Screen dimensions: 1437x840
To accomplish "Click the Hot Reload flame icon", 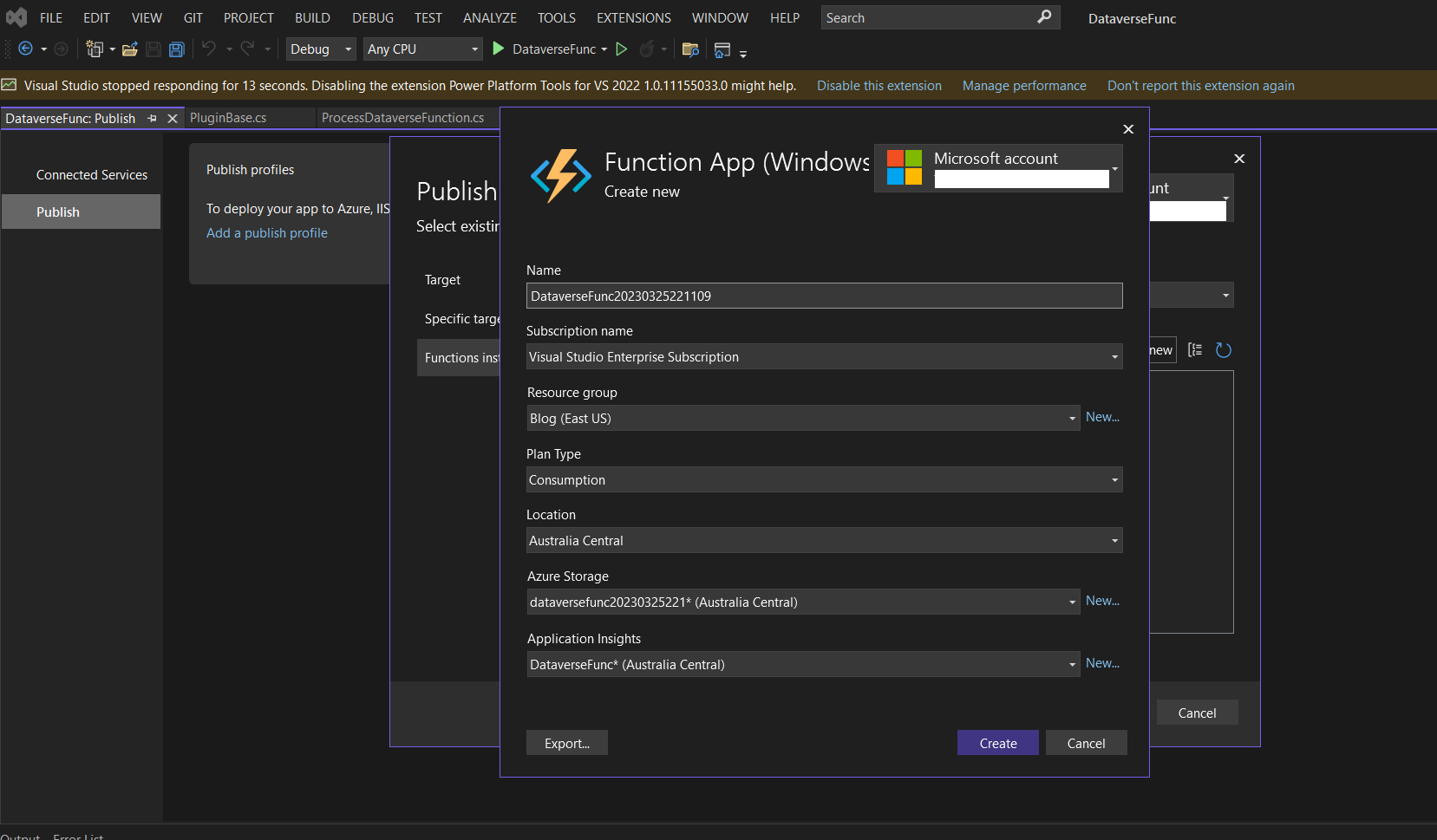I will (x=646, y=49).
